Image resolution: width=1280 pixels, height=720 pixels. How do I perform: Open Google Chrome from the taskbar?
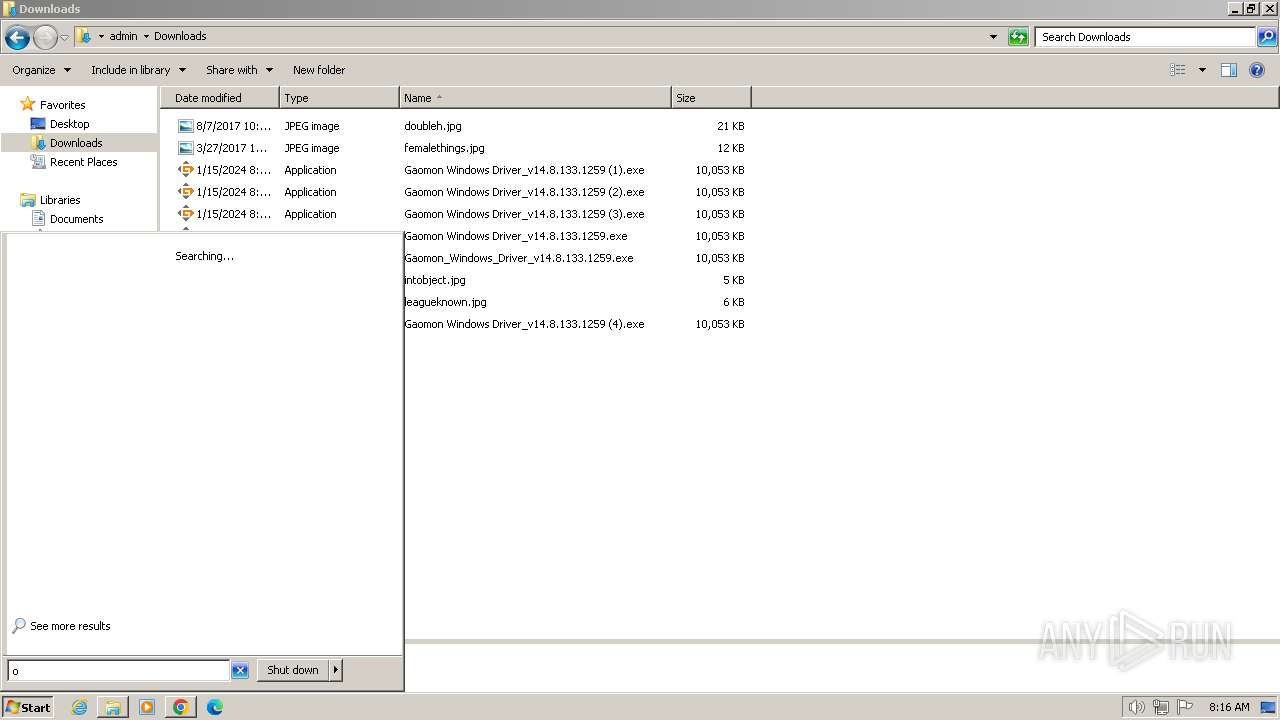(x=181, y=707)
